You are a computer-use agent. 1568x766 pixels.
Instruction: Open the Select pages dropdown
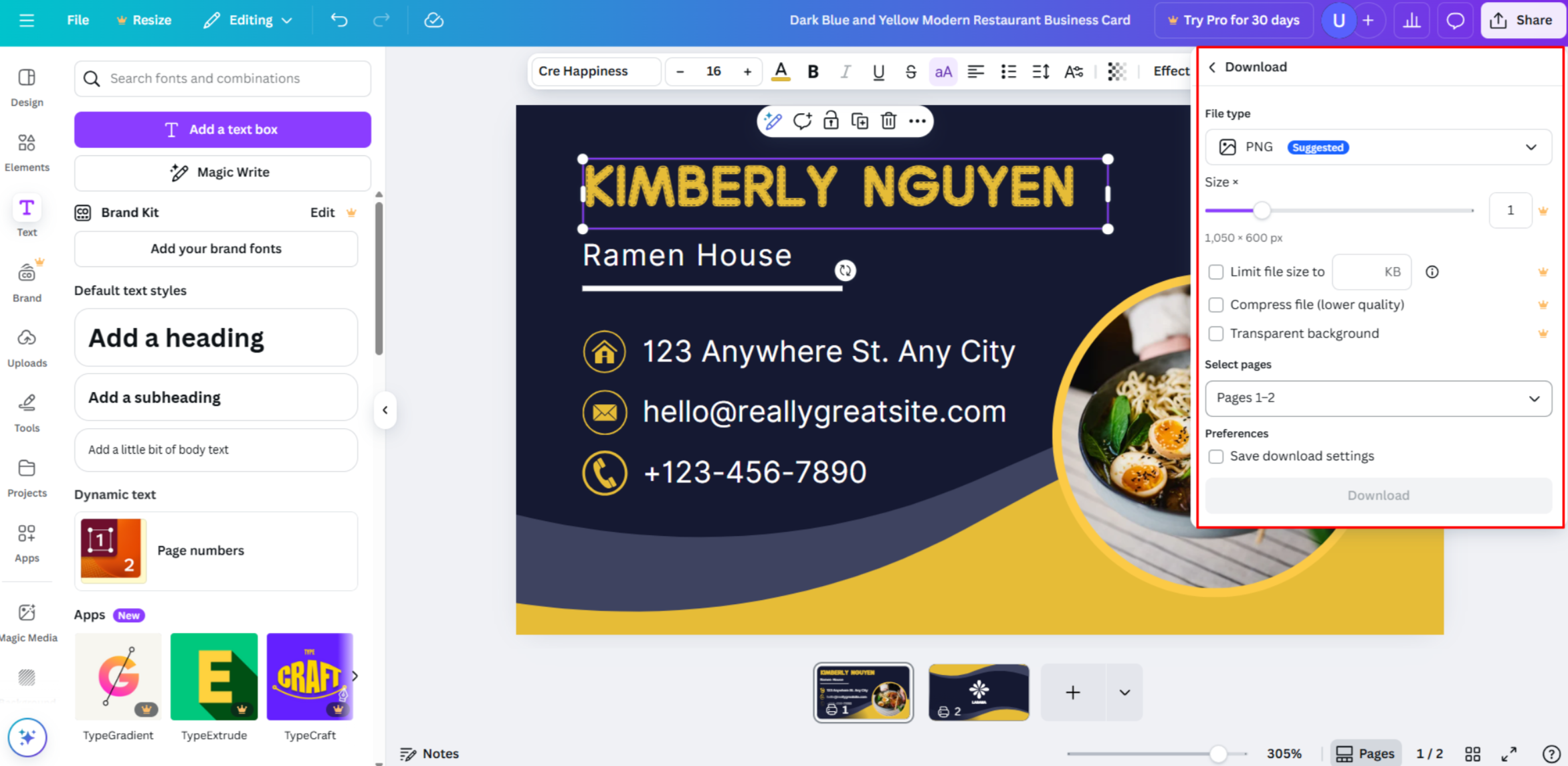point(1378,398)
